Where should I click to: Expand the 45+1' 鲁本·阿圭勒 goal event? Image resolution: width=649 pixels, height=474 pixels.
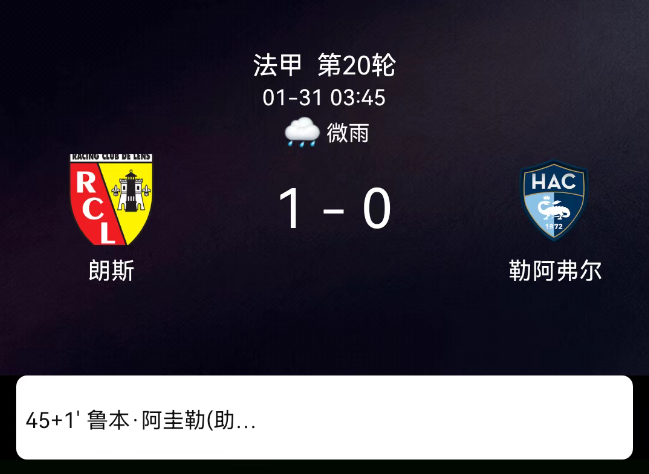coord(141,421)
